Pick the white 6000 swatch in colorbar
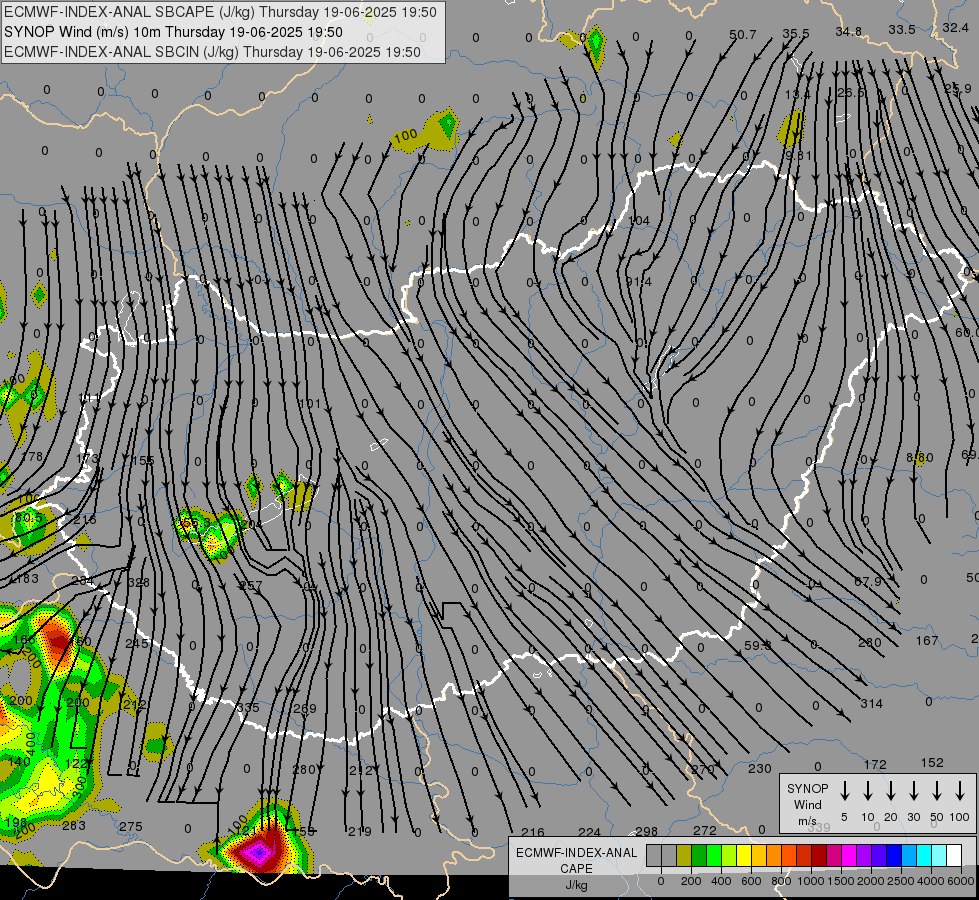The image size is (979, 900). [953, 855]
